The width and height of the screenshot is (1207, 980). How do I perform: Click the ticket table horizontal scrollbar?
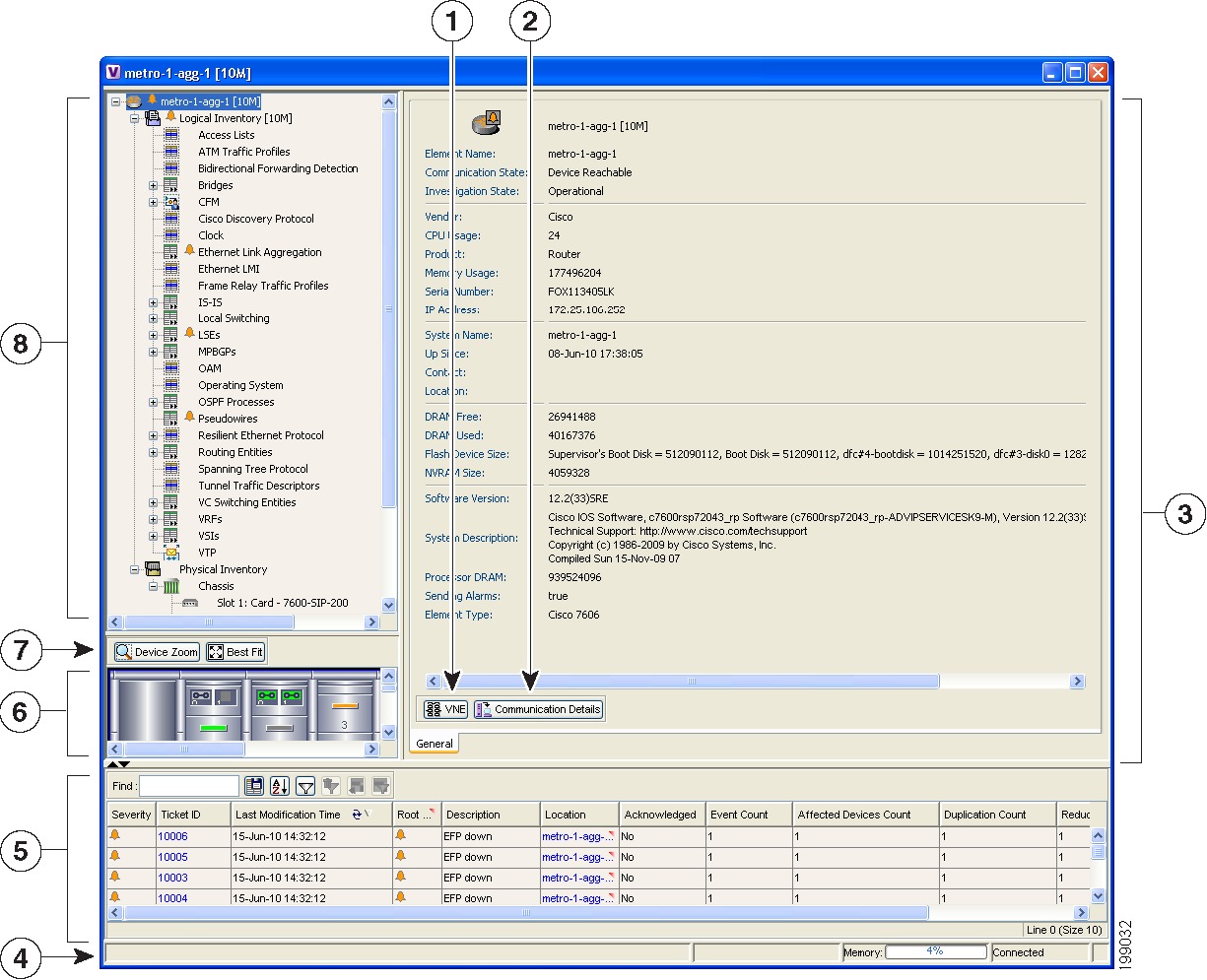pyautogui.click(x=525, y=913)
